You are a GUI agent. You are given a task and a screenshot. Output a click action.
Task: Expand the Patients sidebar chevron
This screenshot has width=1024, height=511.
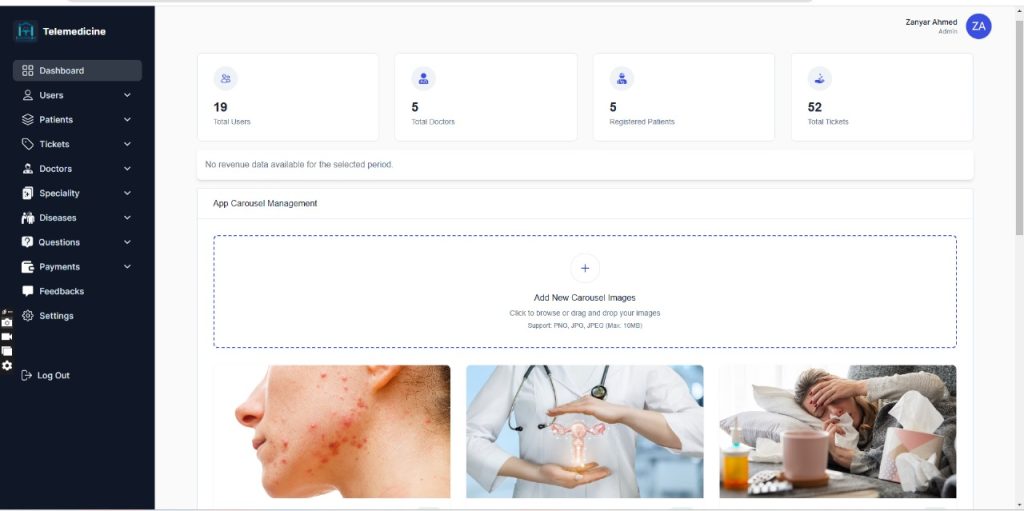[x=127, y=120]
